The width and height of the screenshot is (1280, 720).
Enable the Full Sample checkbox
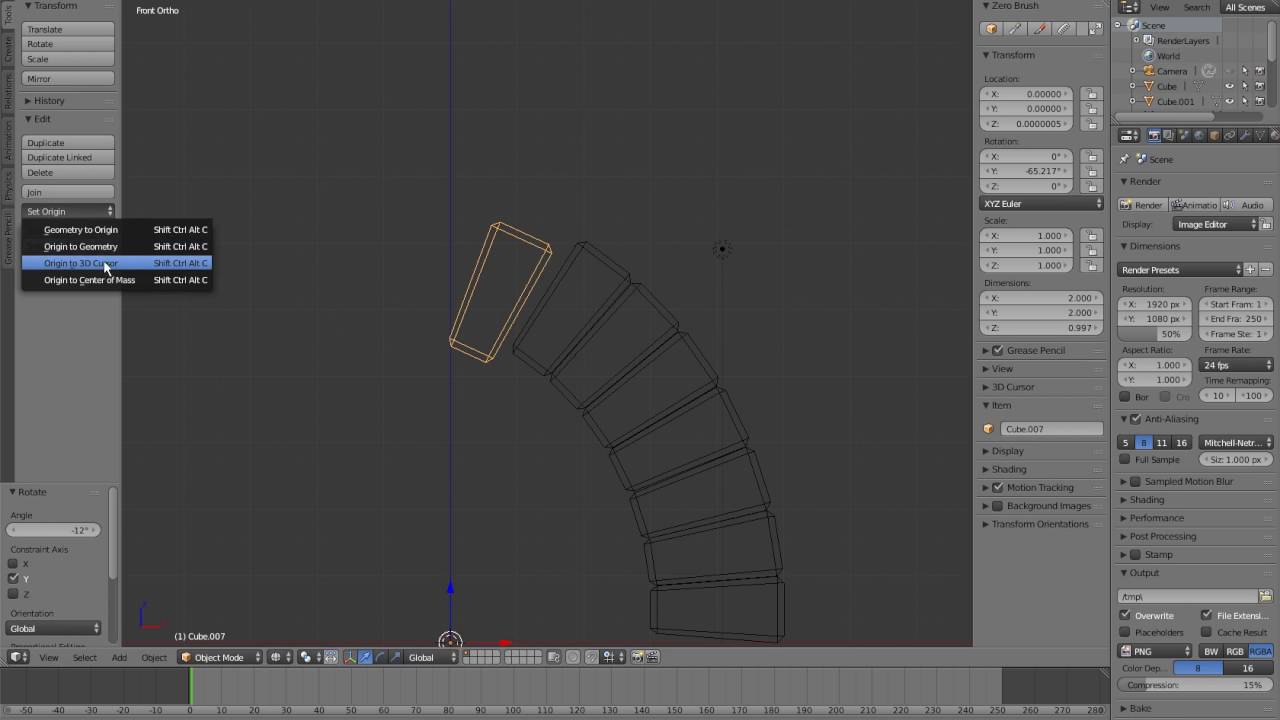(x=1125, y=460)
